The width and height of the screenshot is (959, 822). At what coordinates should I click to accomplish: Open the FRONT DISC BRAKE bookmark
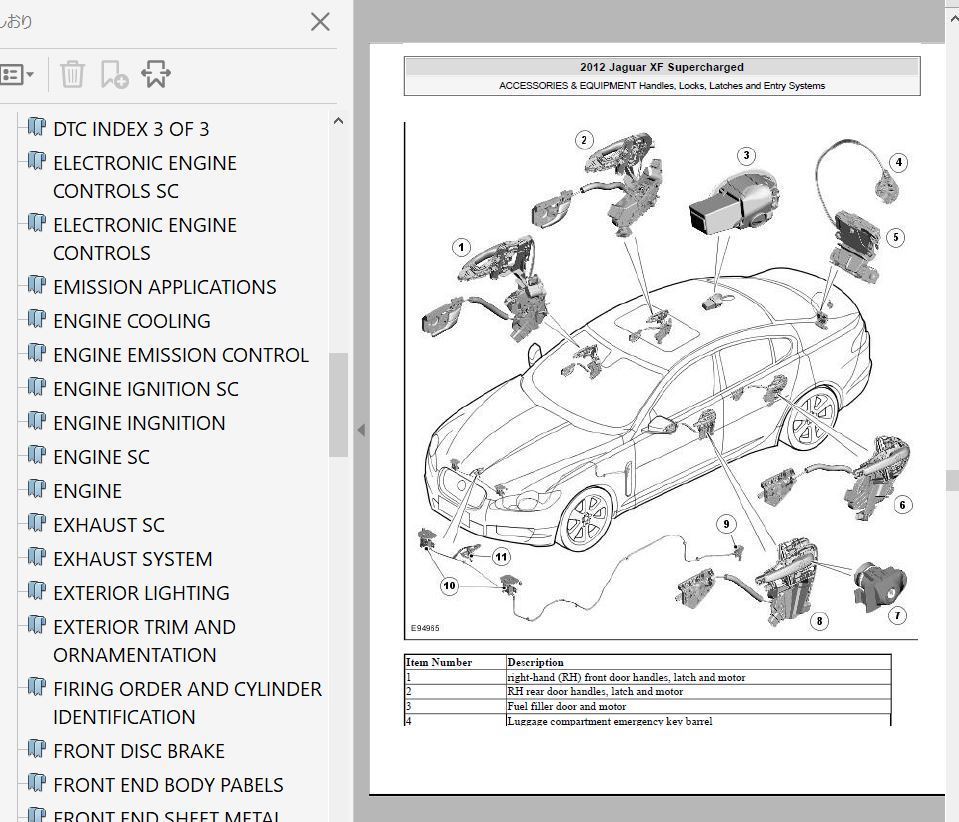[138, 751]
